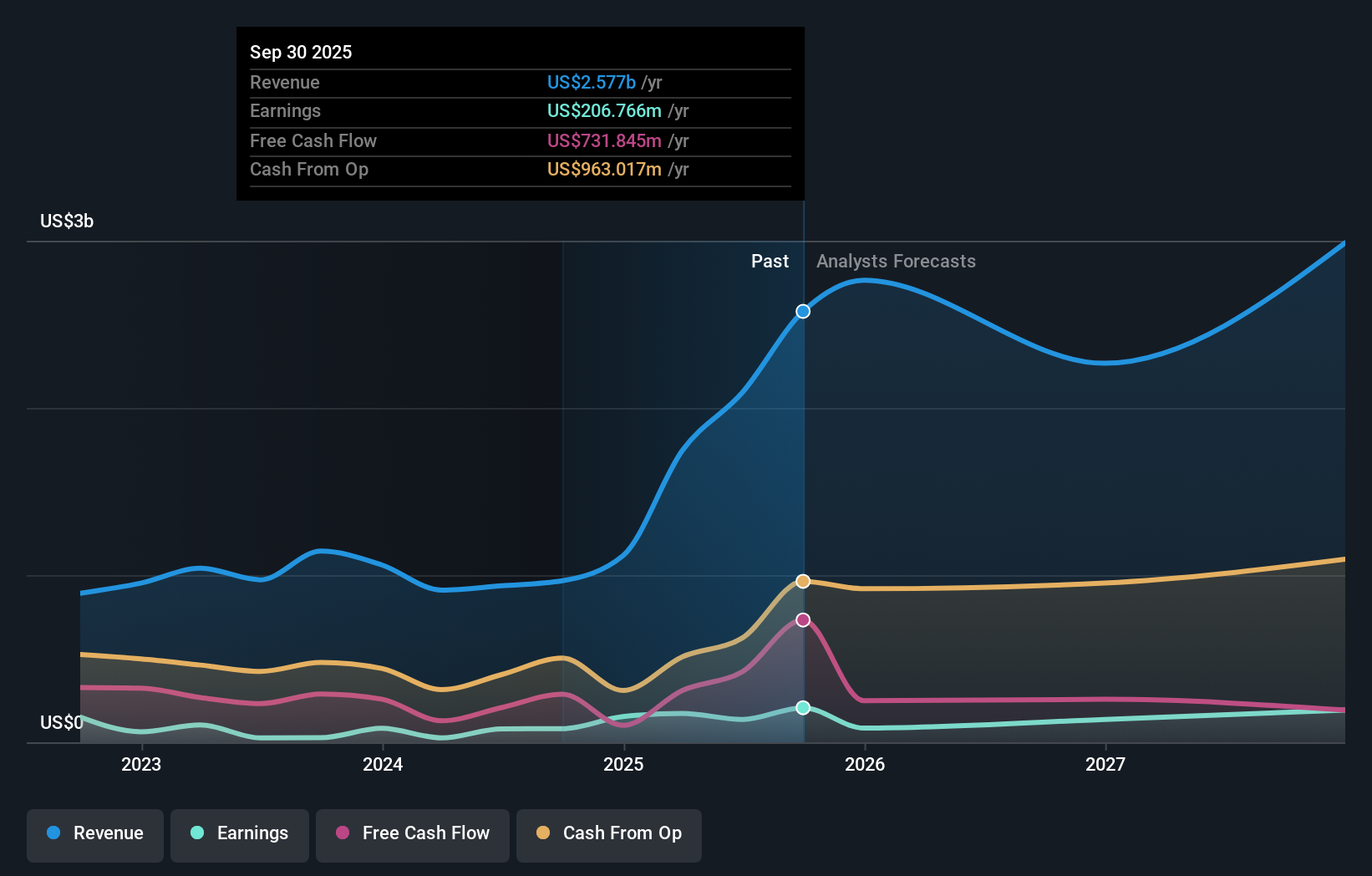The height and width of the screenshot is (876, 1372).
Task: Click the 2024 x-axis label
Action: tap(383, 764)
